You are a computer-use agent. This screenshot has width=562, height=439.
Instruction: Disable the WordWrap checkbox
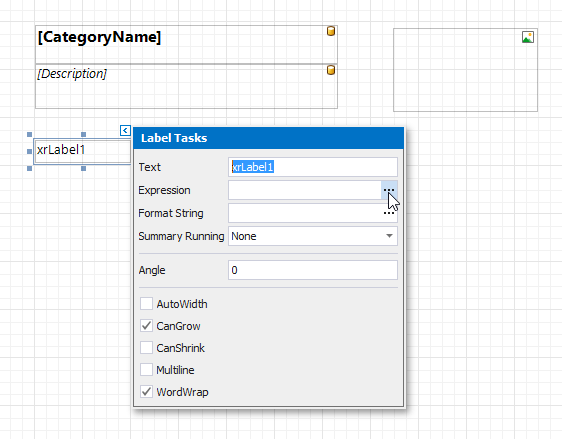coord(146,392)
